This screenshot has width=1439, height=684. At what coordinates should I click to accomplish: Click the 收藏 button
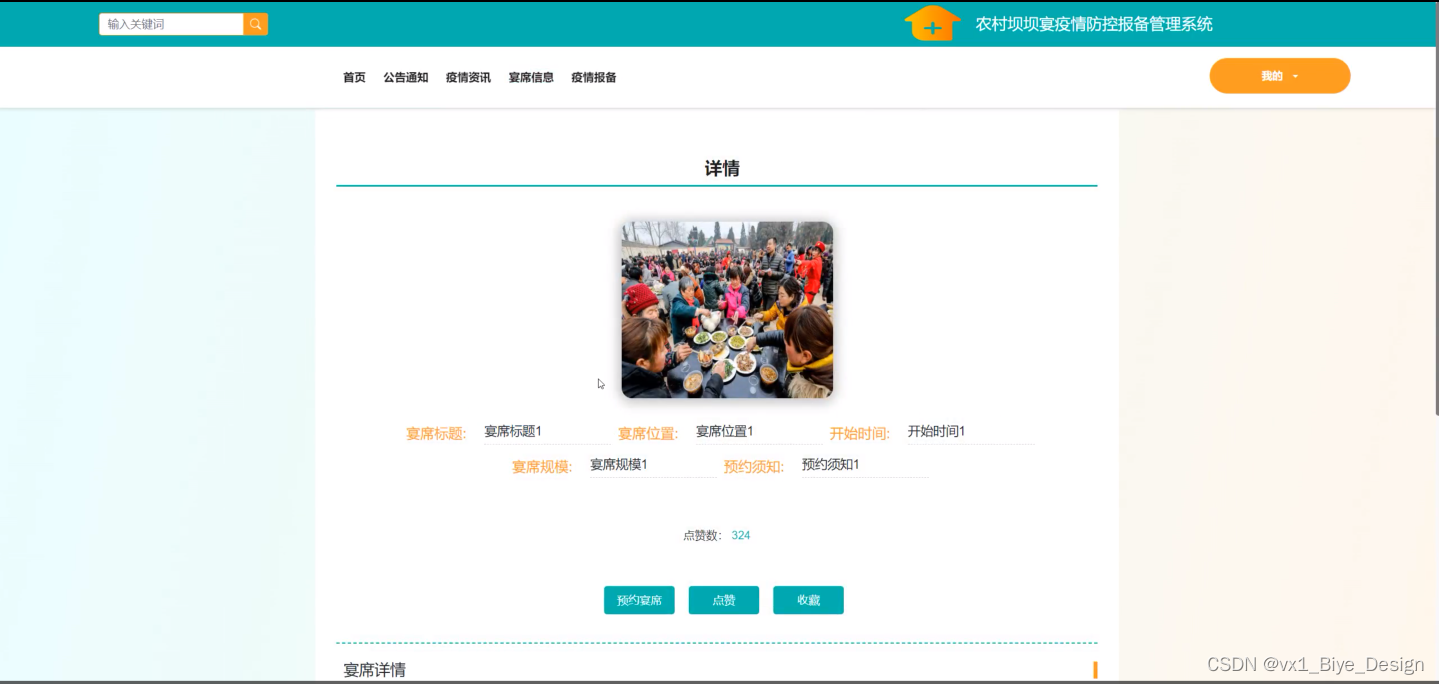click(x=808, y=600)
